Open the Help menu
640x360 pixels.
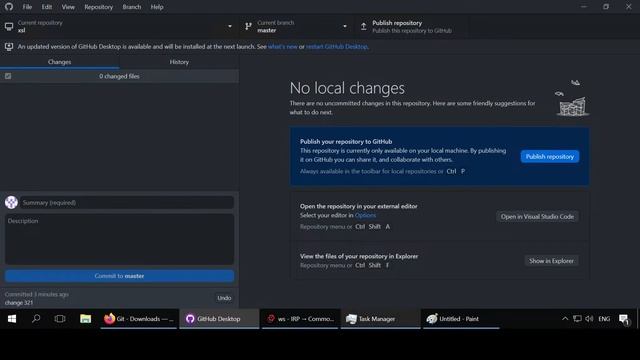pyautogui.click(x=157, y=7)
